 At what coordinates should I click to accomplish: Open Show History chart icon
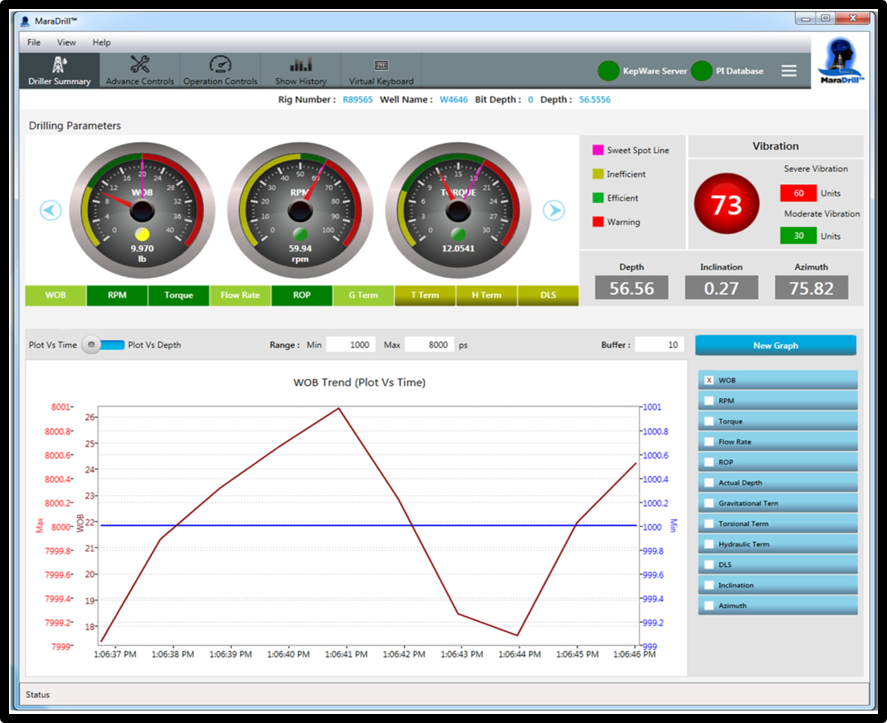tap(301, 65)
